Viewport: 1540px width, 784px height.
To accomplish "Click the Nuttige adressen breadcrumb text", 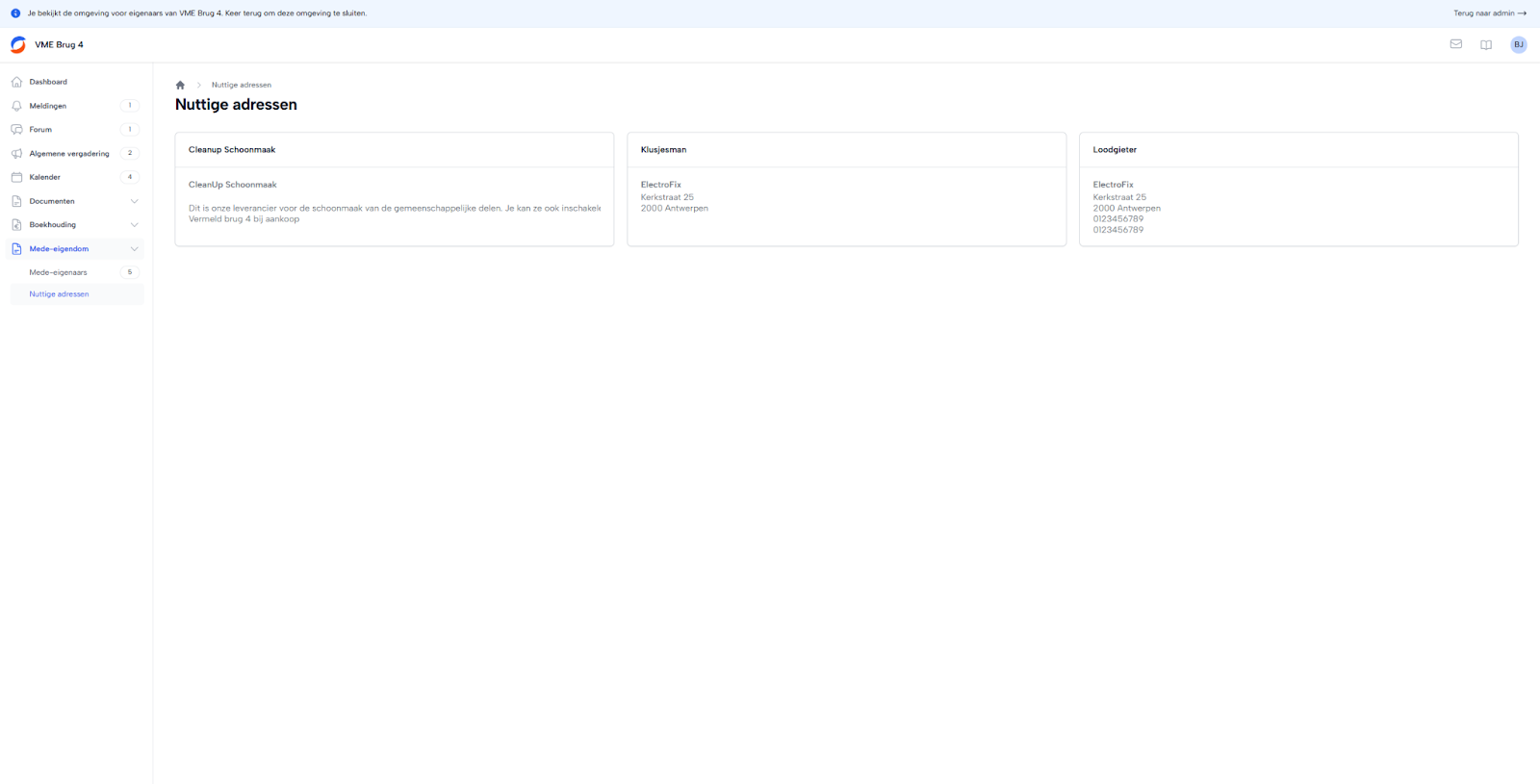I will [241, 85].
